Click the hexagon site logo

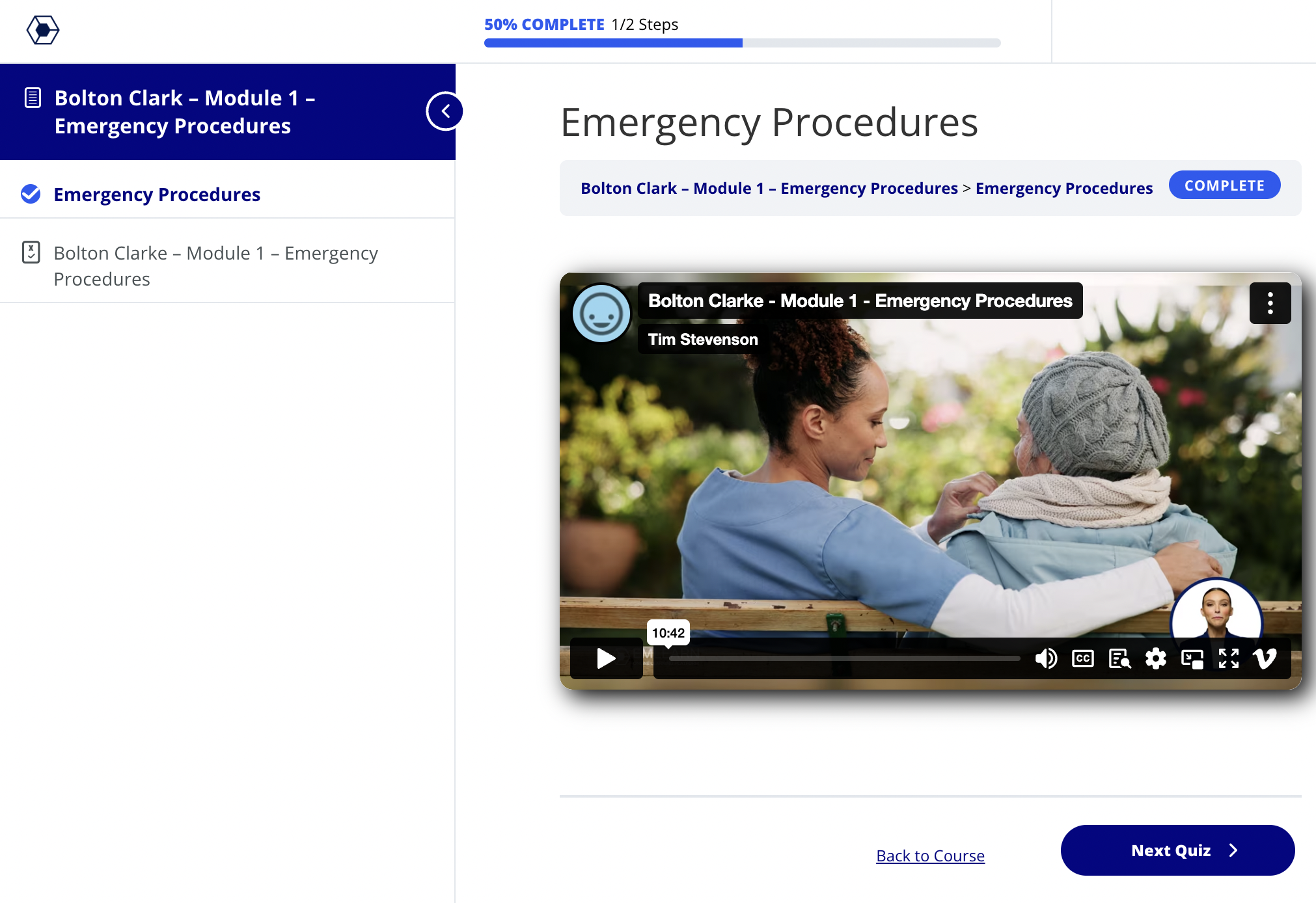pos(43,30)
